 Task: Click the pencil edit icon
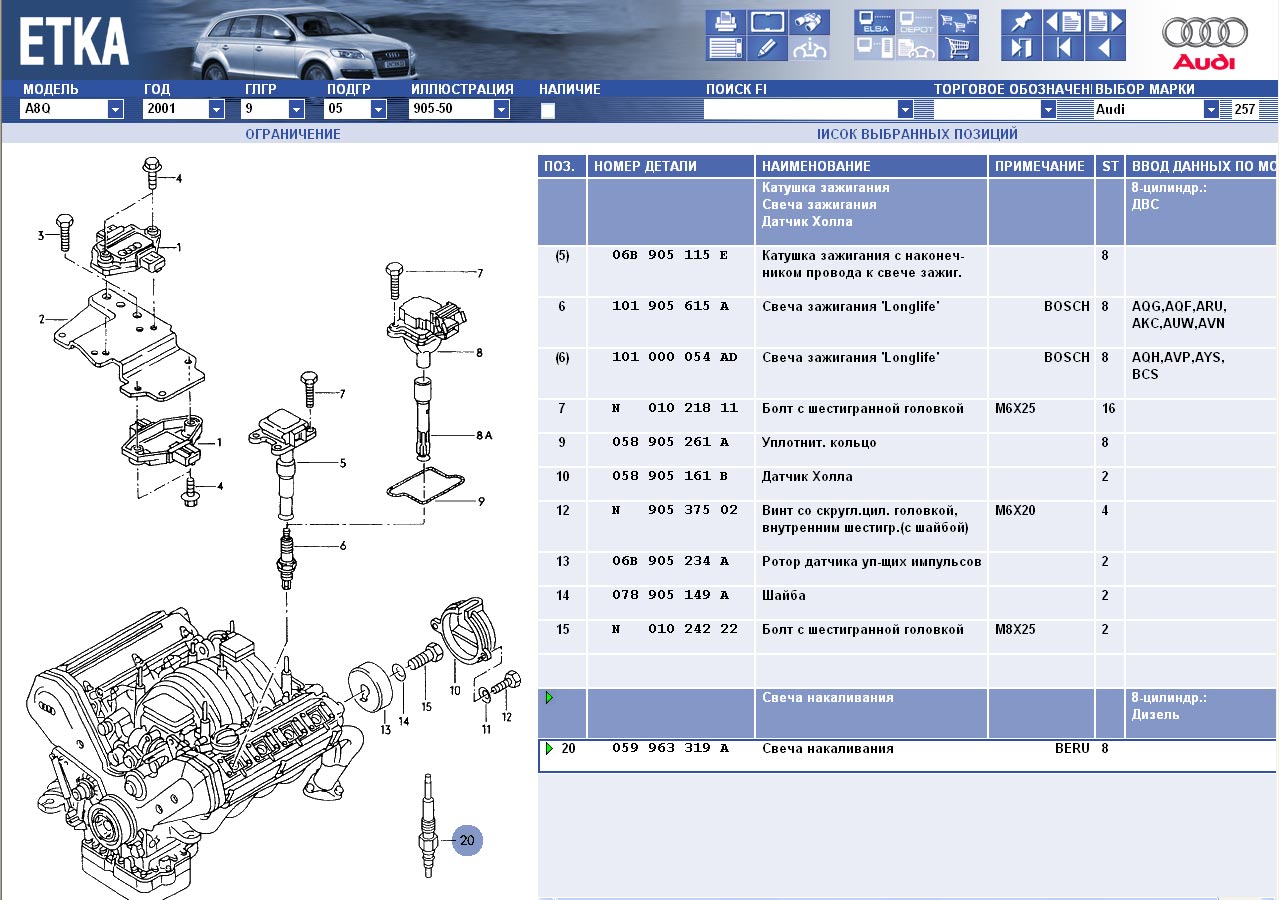click(766, 48)
